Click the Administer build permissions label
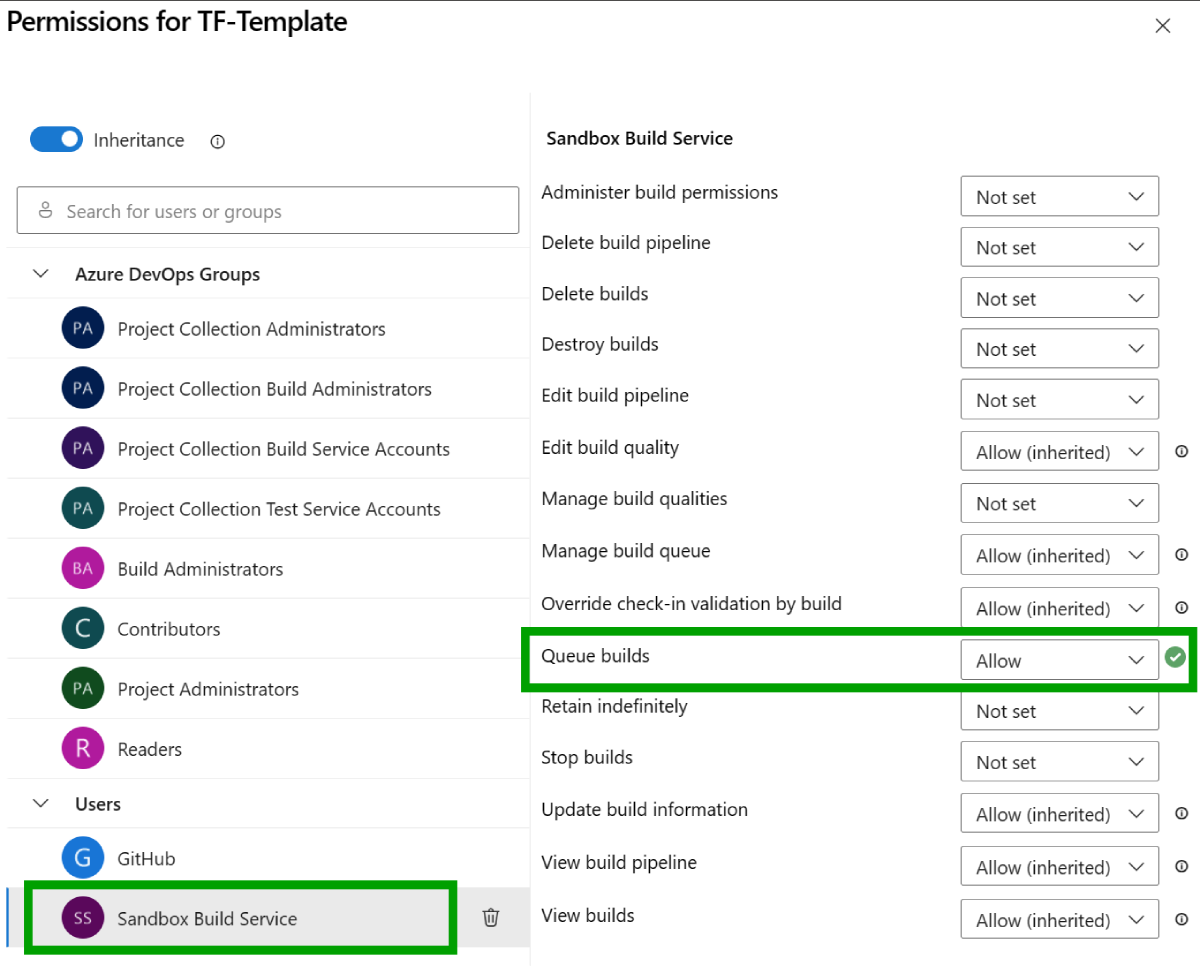This screenshot has width=1200, height=966. point(659,192)
